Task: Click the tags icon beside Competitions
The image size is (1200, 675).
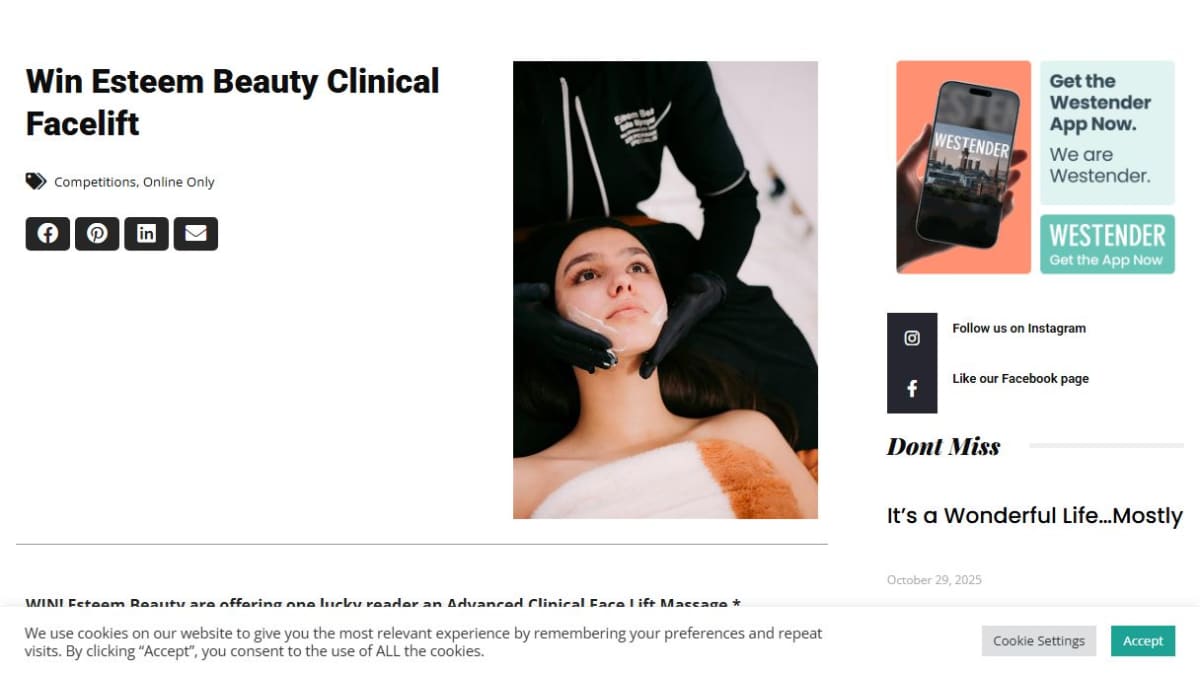Action: coord(36,181)
